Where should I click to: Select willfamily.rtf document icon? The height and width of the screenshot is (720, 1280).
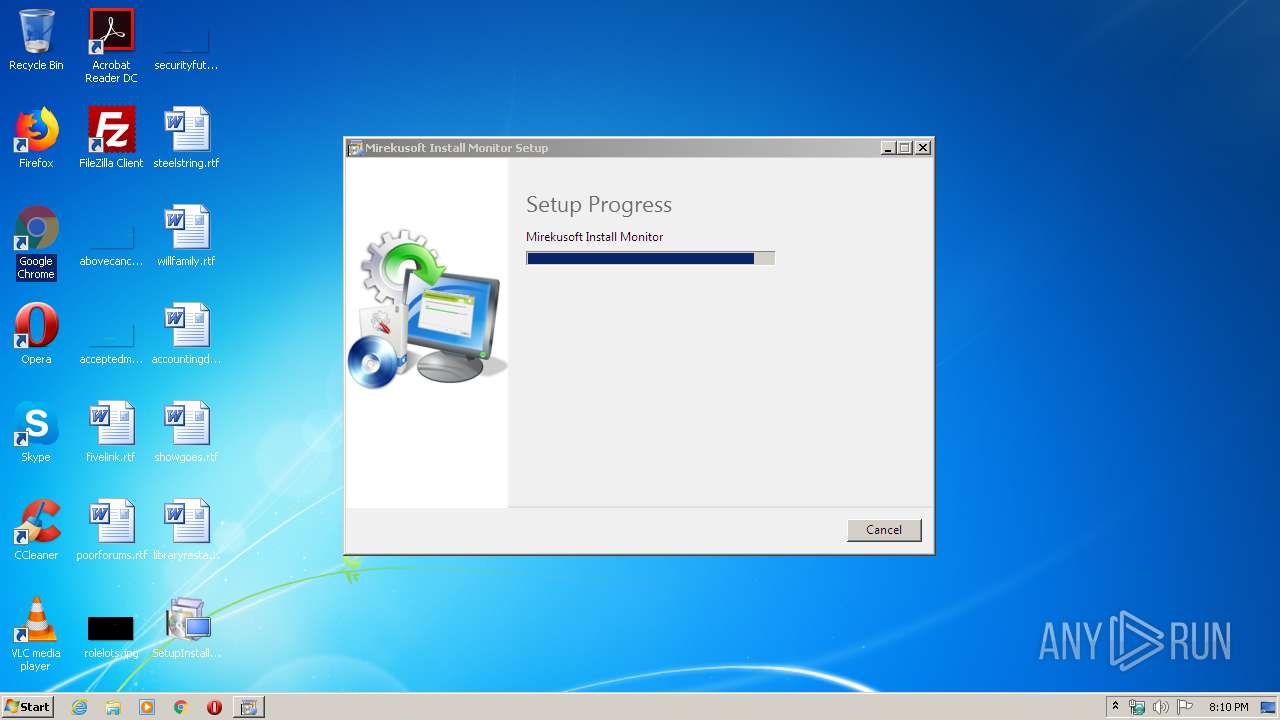tap(186, 236)
